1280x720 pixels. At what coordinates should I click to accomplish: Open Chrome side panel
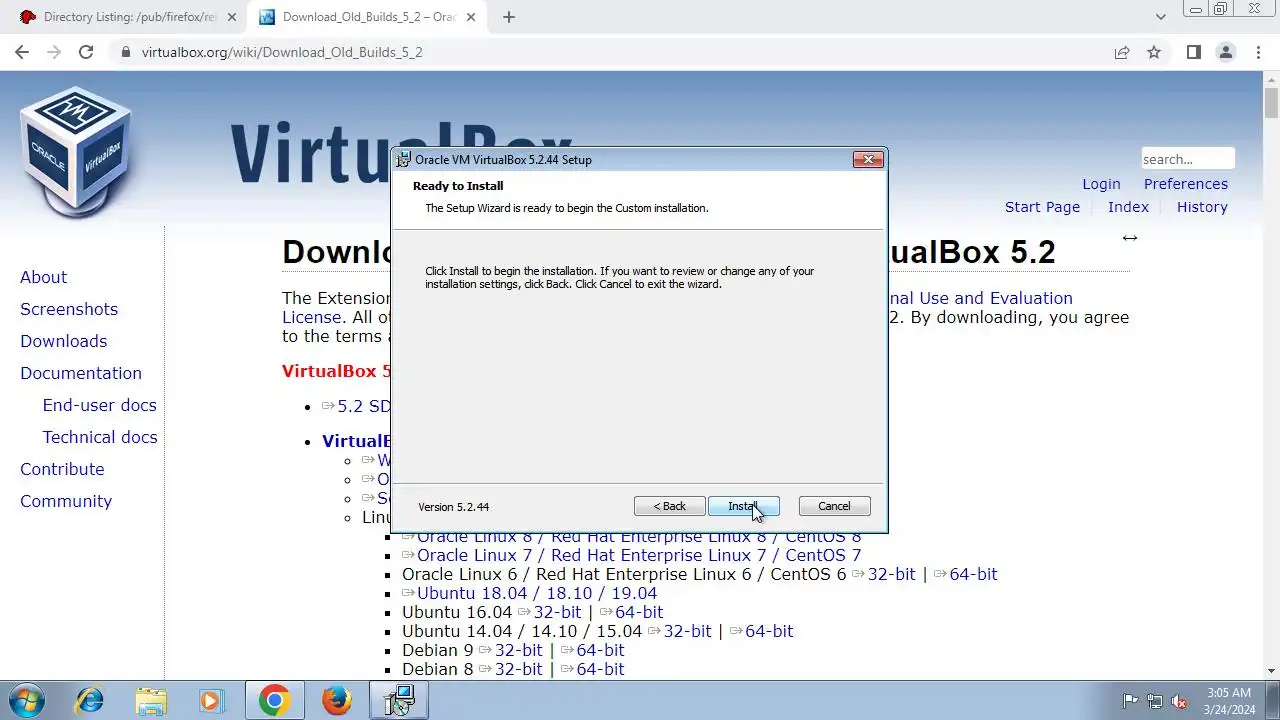point(1193,52)
